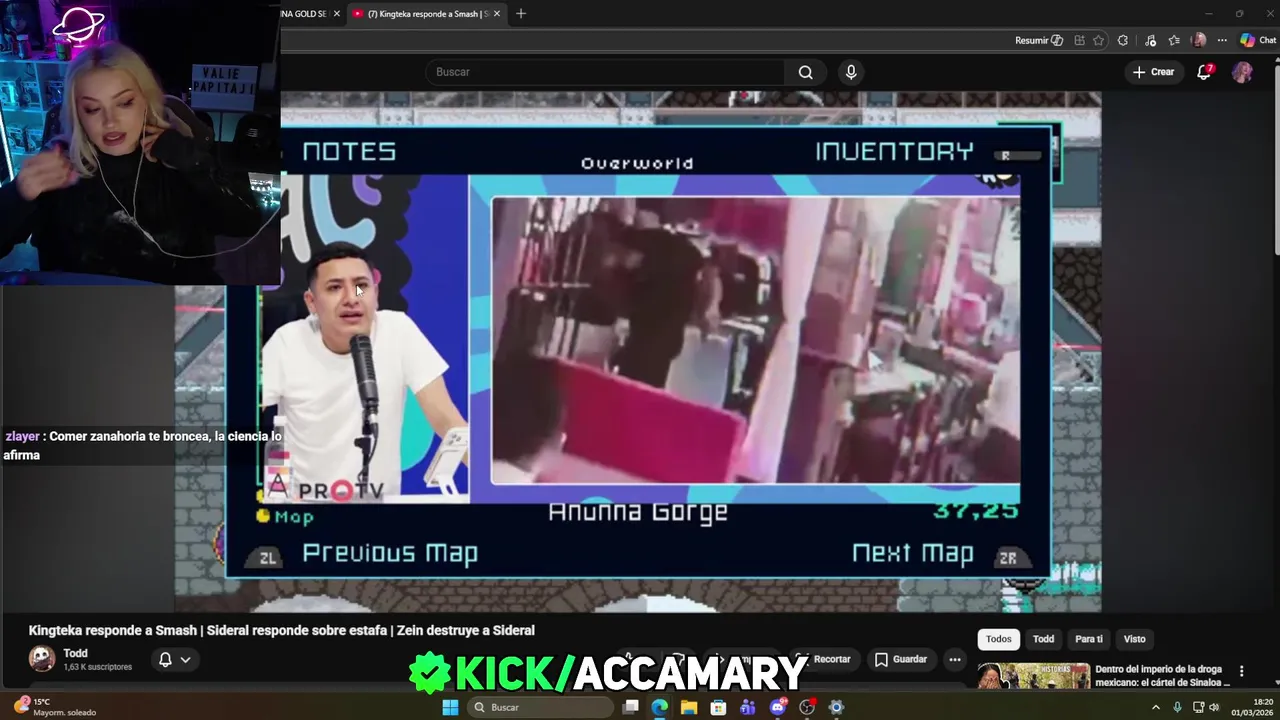The width and height of the screenshot is (1280, 720).
Task: Close the Kingteka responde a Smash tab
Action: [497, 14]
